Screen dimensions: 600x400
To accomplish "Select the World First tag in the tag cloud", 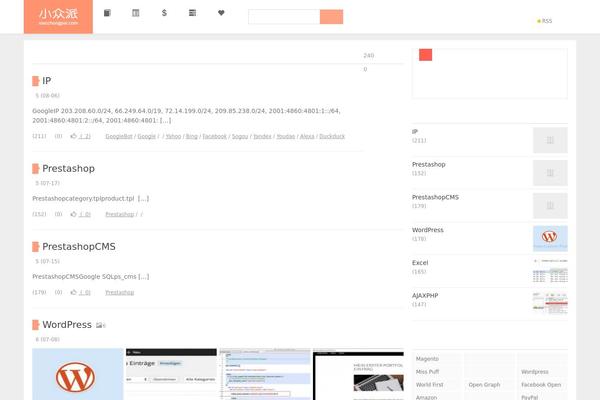I will tap(429, 385).
